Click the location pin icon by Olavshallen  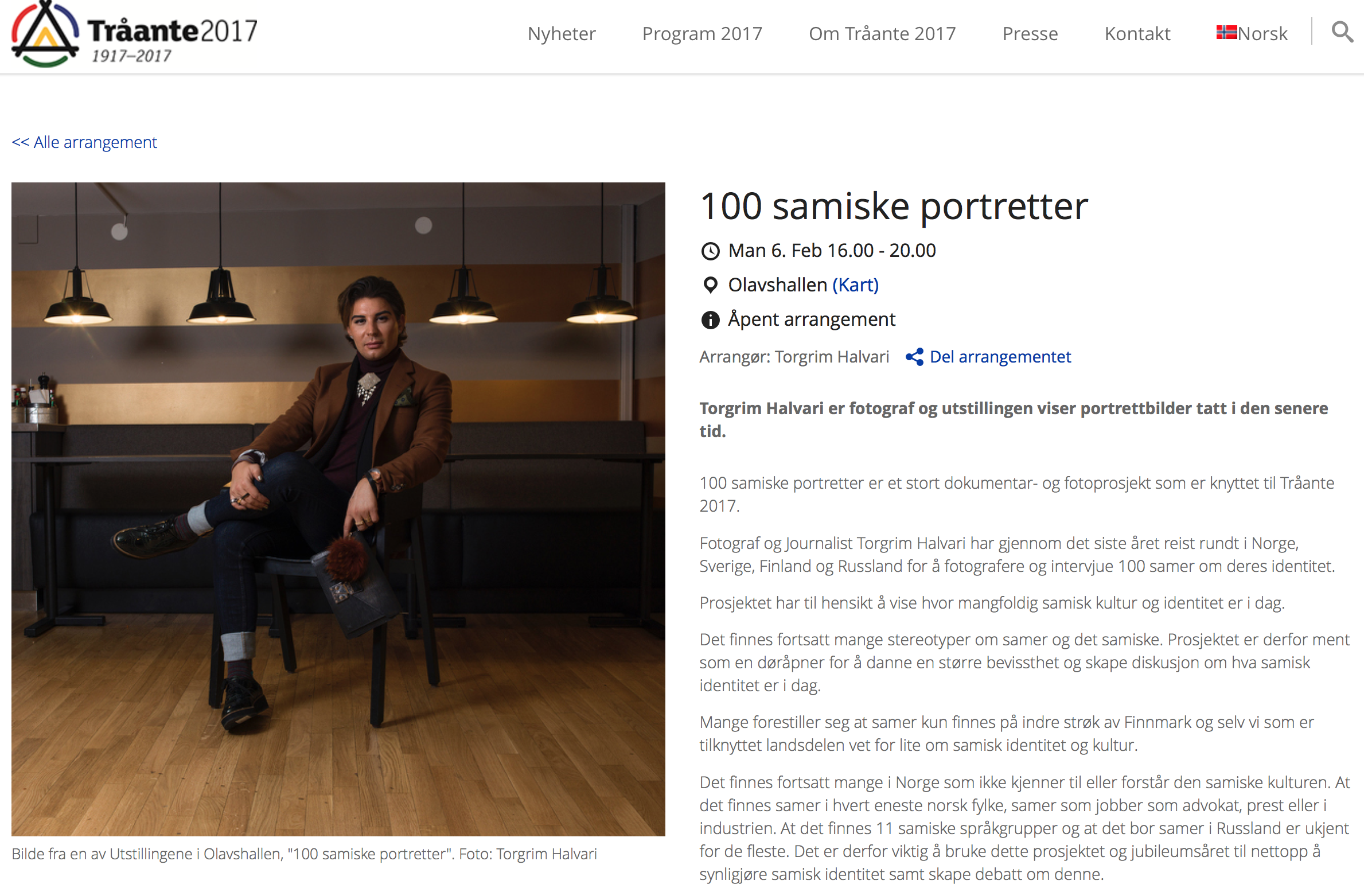click(711, 285)
